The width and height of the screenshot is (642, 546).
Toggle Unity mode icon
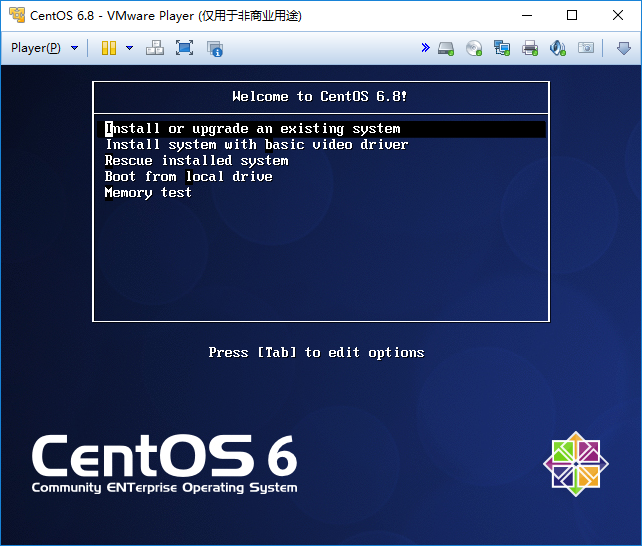click(x=215, y=48)
